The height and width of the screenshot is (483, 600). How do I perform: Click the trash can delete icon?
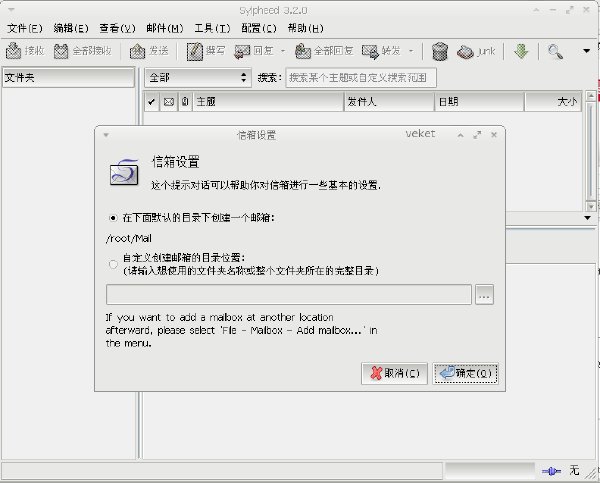point(440,51)
